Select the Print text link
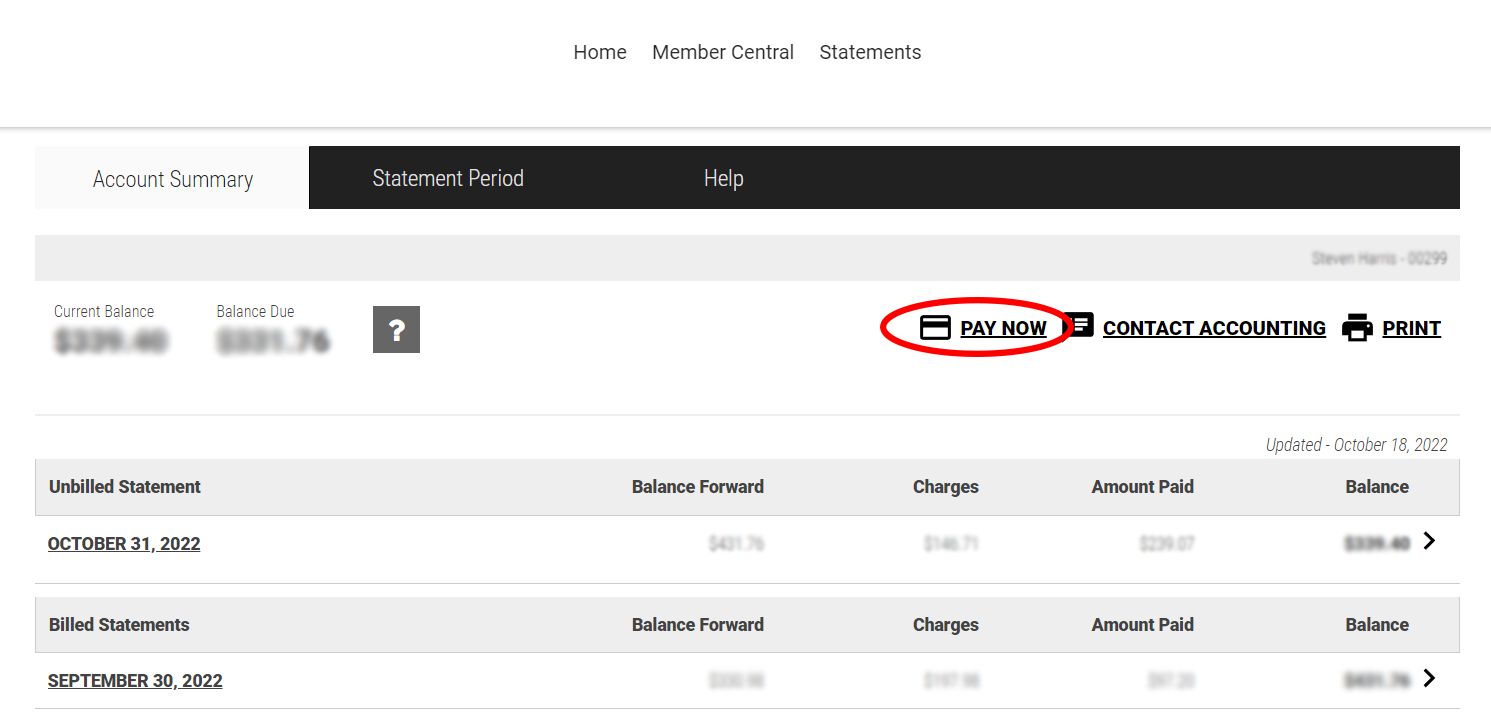 click(x=1411, y=328)
